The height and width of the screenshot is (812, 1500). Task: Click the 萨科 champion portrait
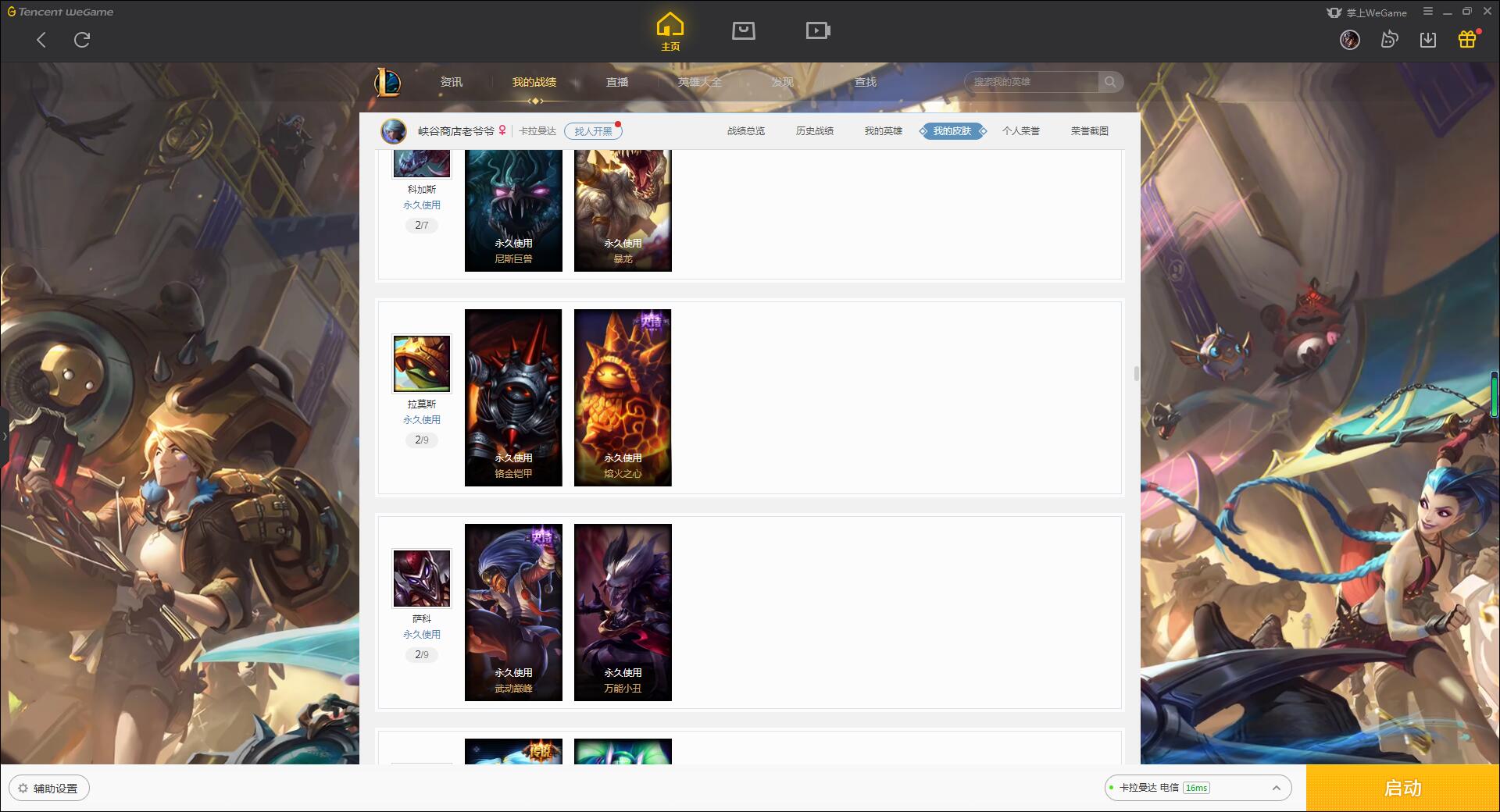(422, 579)
